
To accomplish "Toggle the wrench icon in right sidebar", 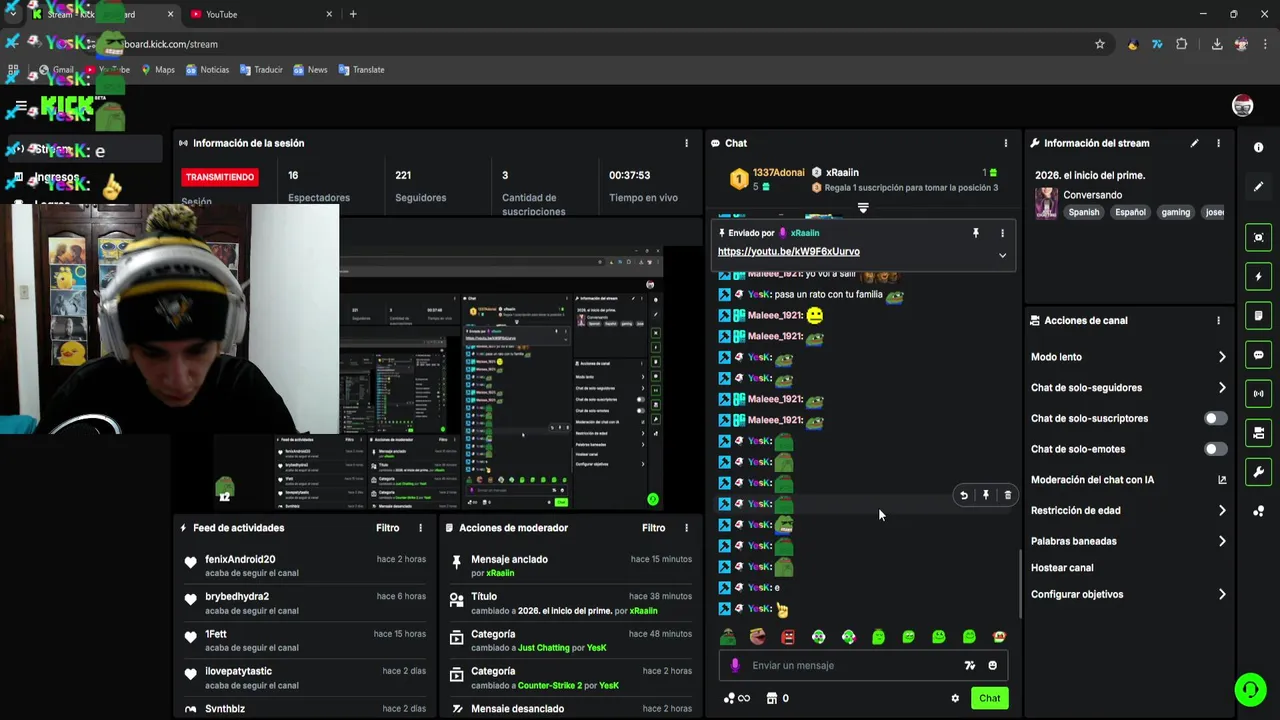I will pos(1258,472).
